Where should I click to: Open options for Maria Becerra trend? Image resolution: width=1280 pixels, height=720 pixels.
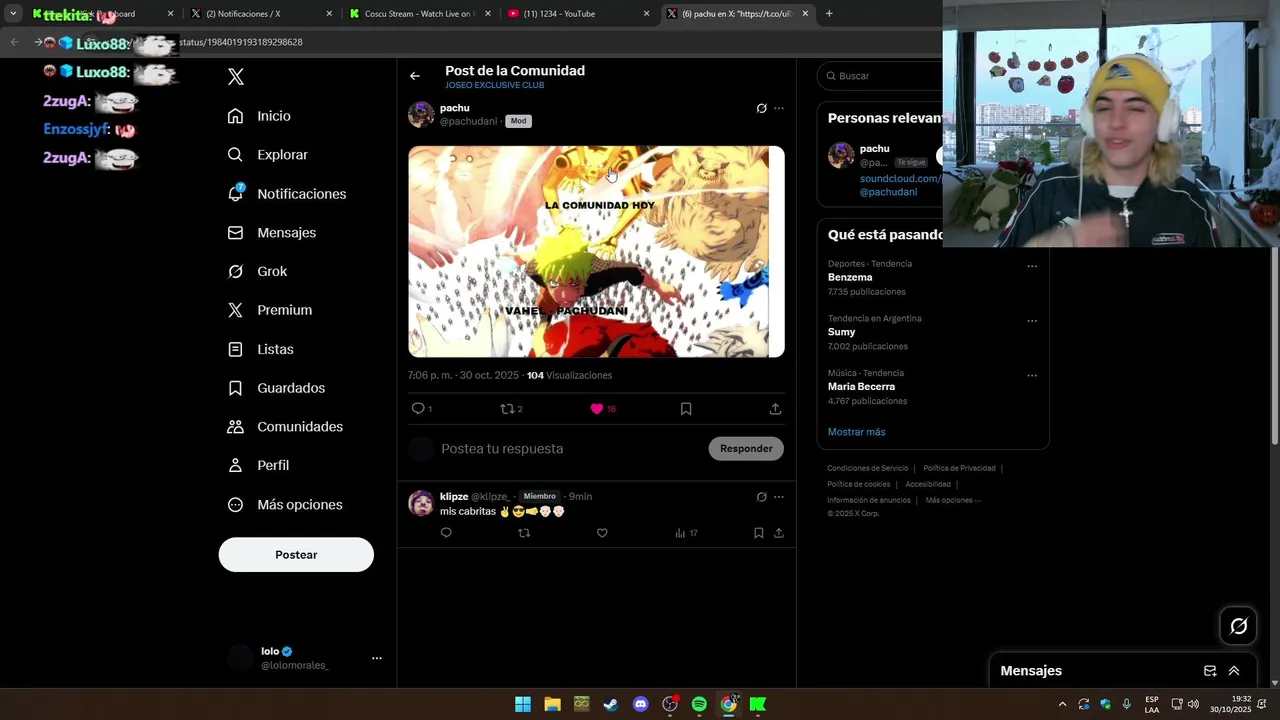tap(1032, 376)
